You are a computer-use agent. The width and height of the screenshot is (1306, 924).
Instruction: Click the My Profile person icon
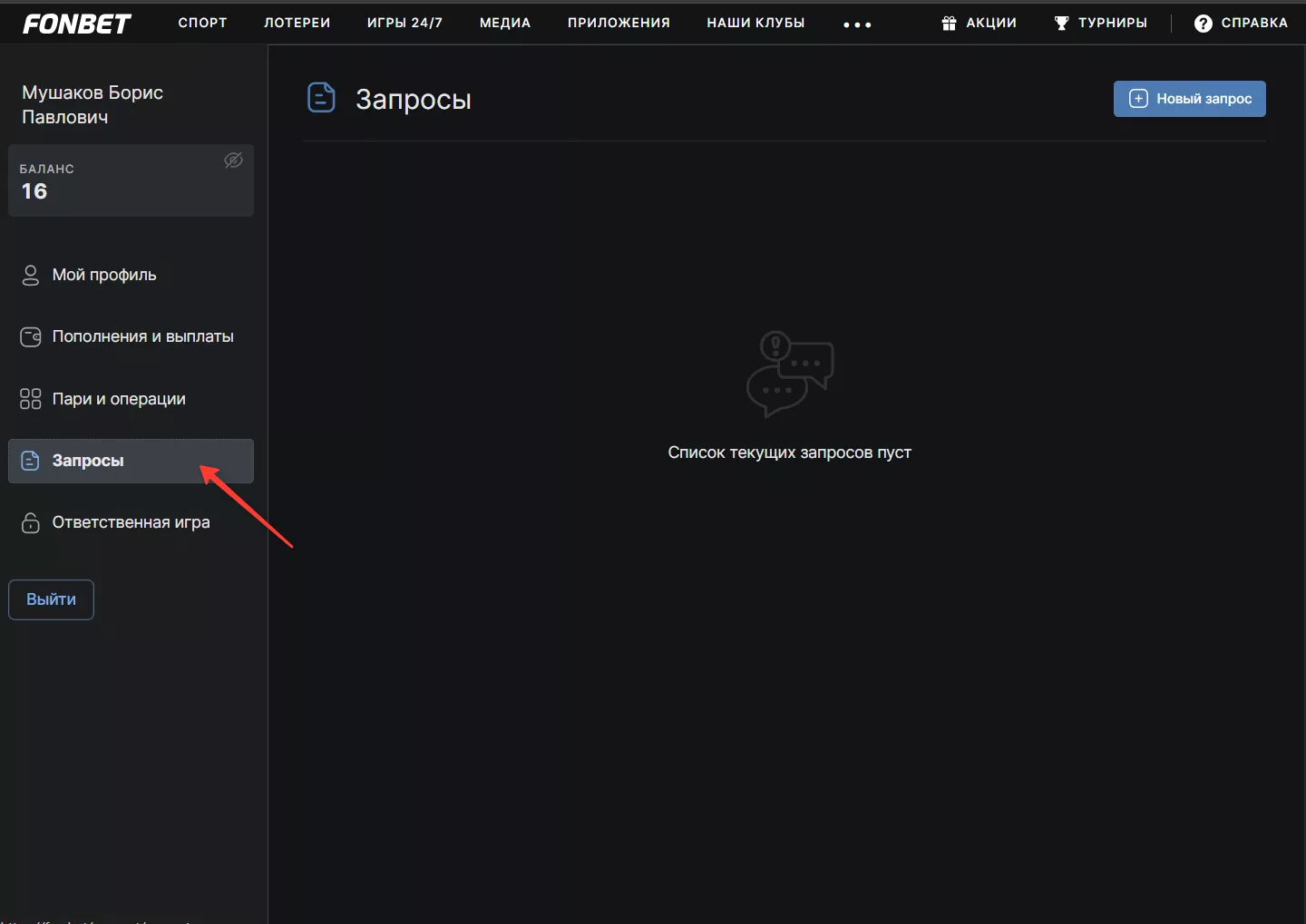31,276
